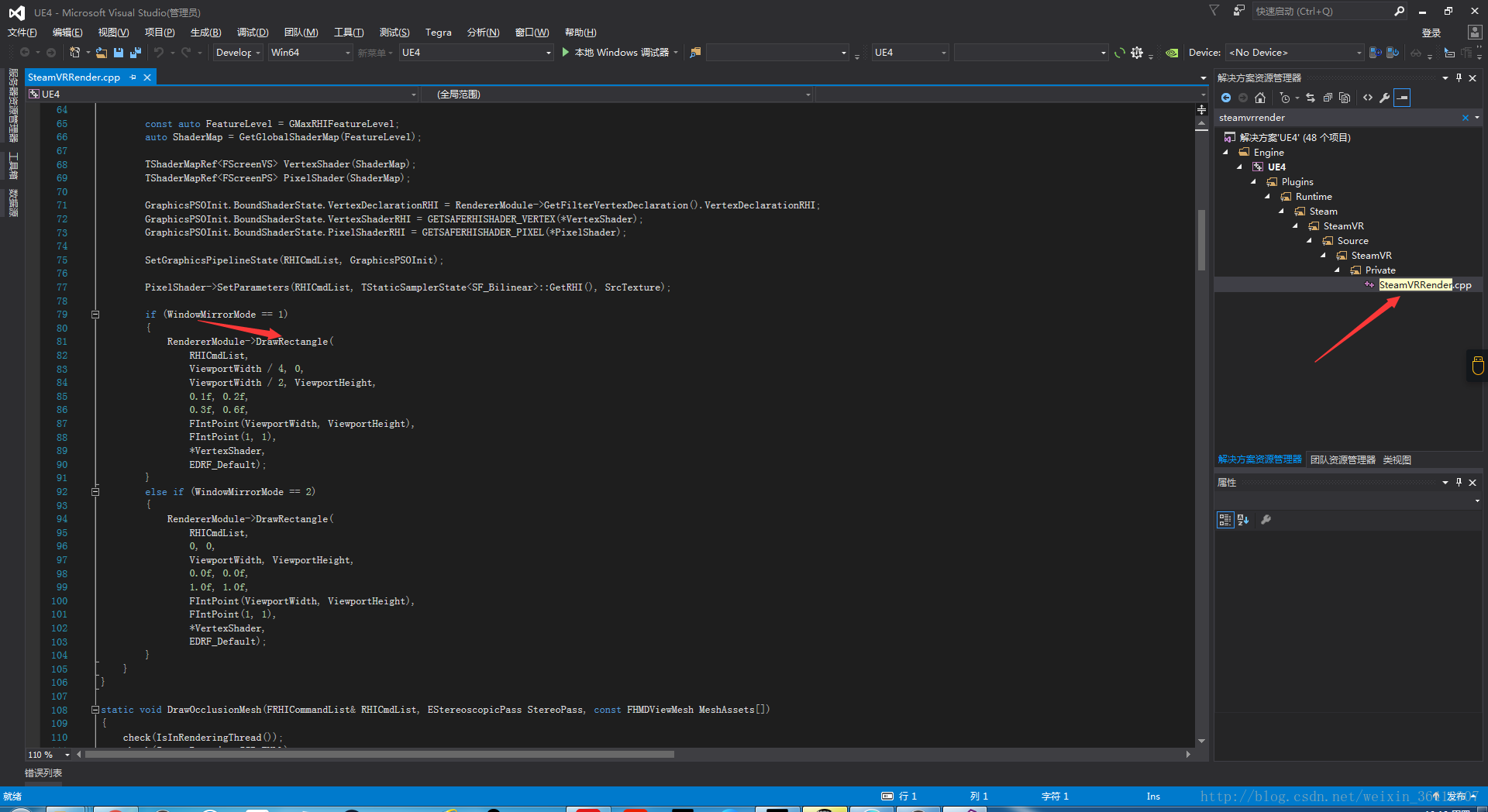1488x812 pixels.
Task: Click the Properties wrench in Solution Explorer
Action: click(x=1385, y=98)
